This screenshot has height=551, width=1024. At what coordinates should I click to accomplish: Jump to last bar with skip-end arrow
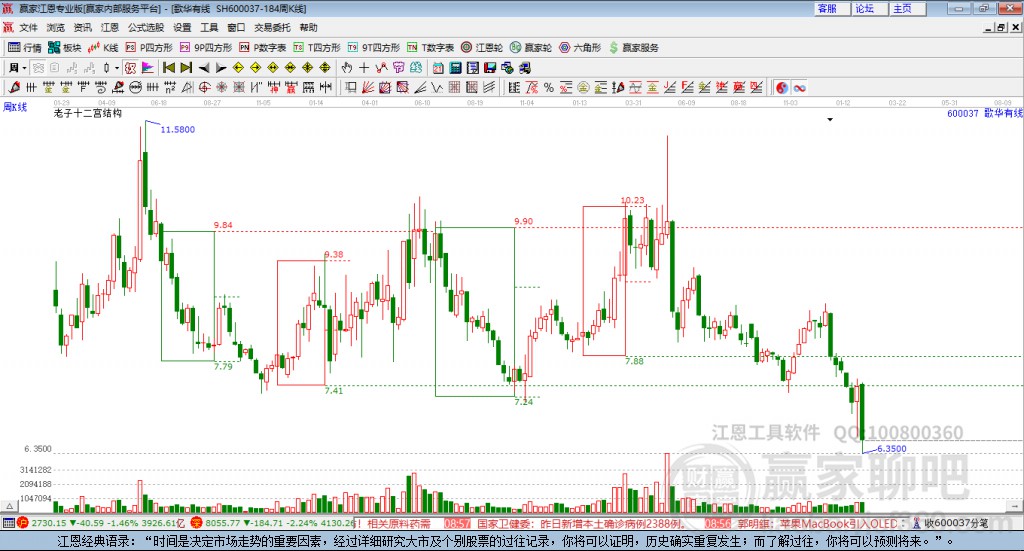(186, 68)
